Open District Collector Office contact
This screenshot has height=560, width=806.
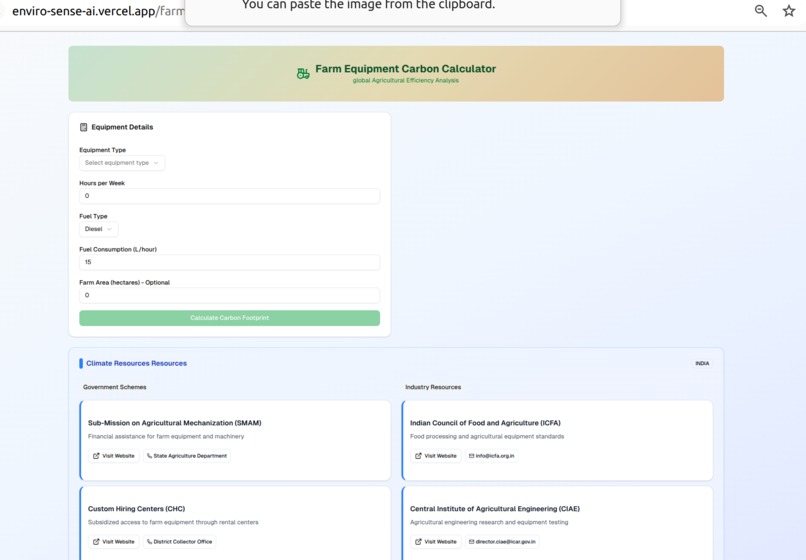[179, 541]
